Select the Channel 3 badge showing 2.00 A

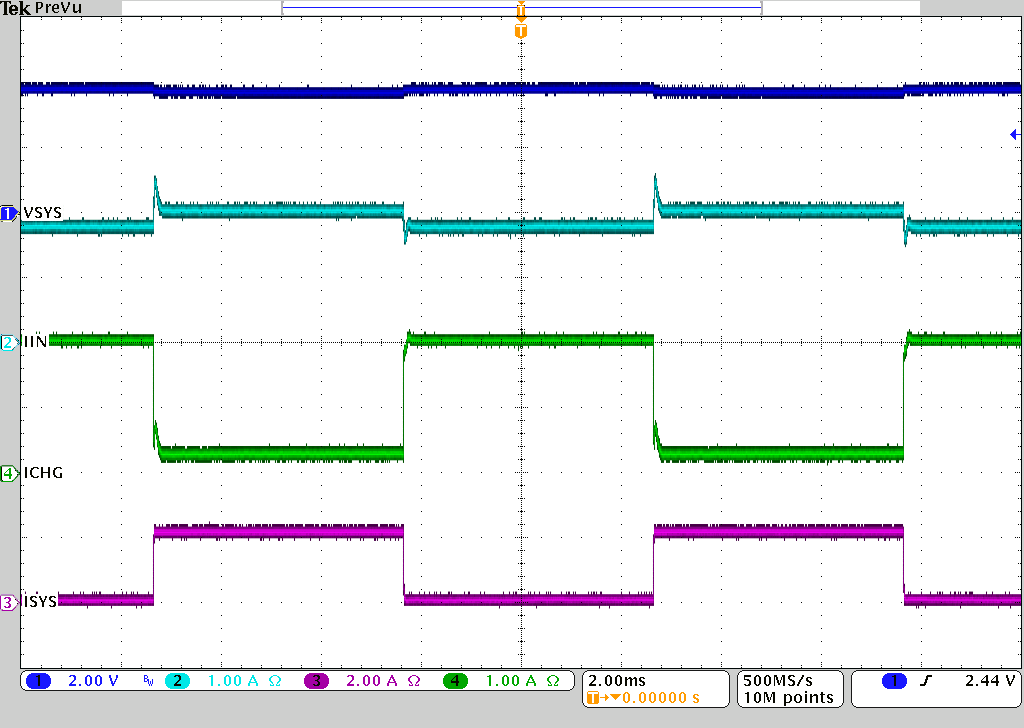[315, 681]
